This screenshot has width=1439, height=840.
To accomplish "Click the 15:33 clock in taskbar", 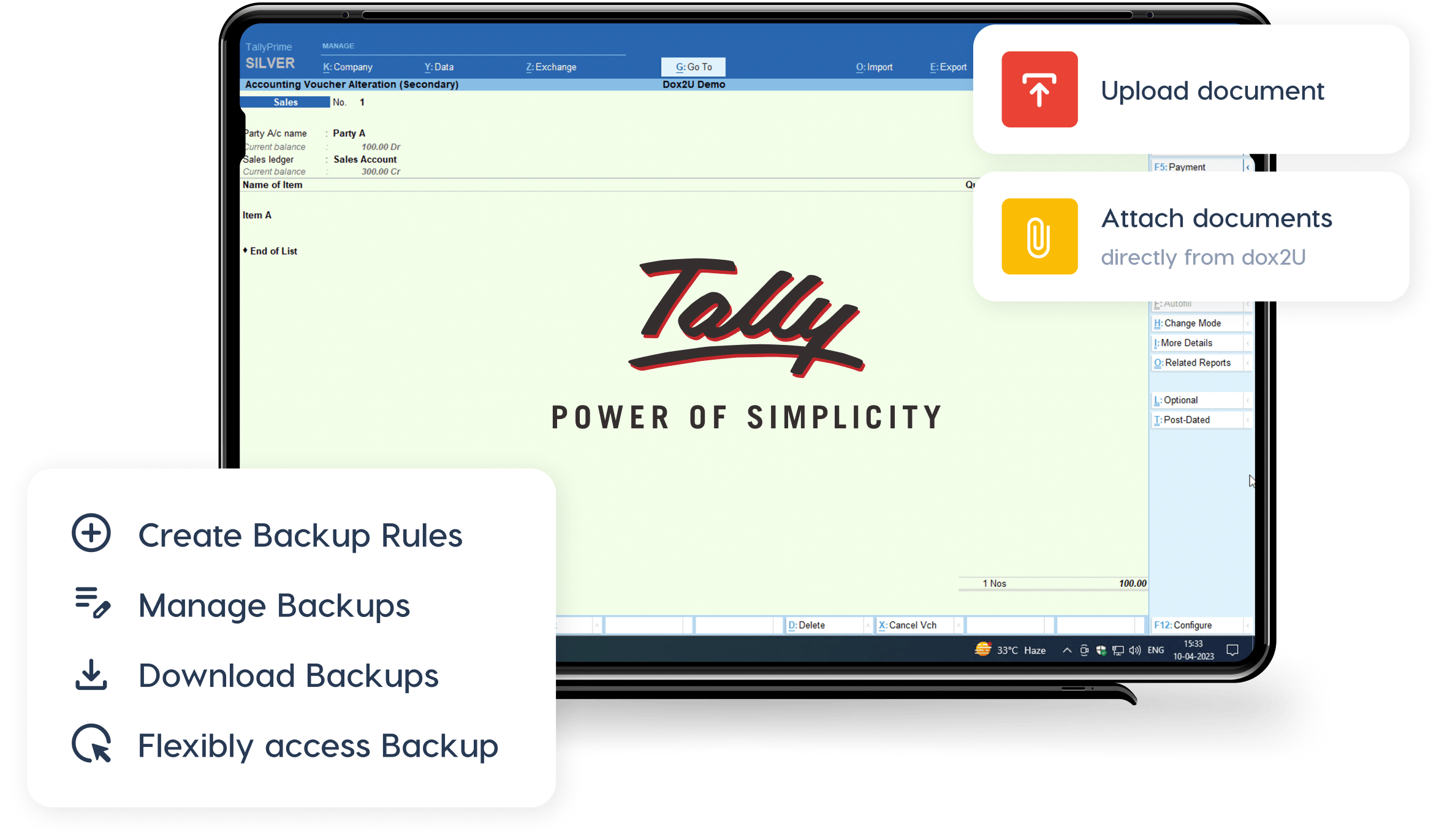I will 1193,644.
